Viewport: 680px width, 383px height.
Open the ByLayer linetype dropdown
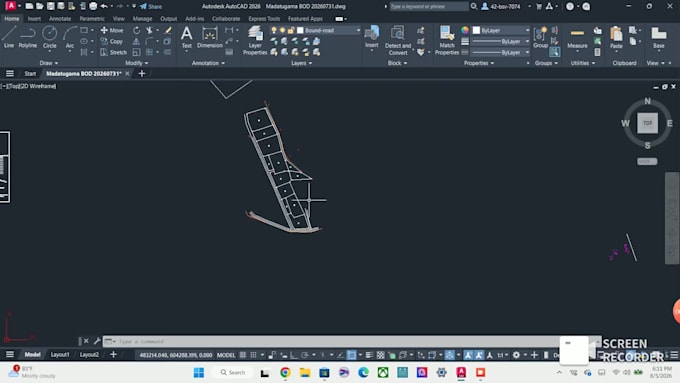point(501,52)
